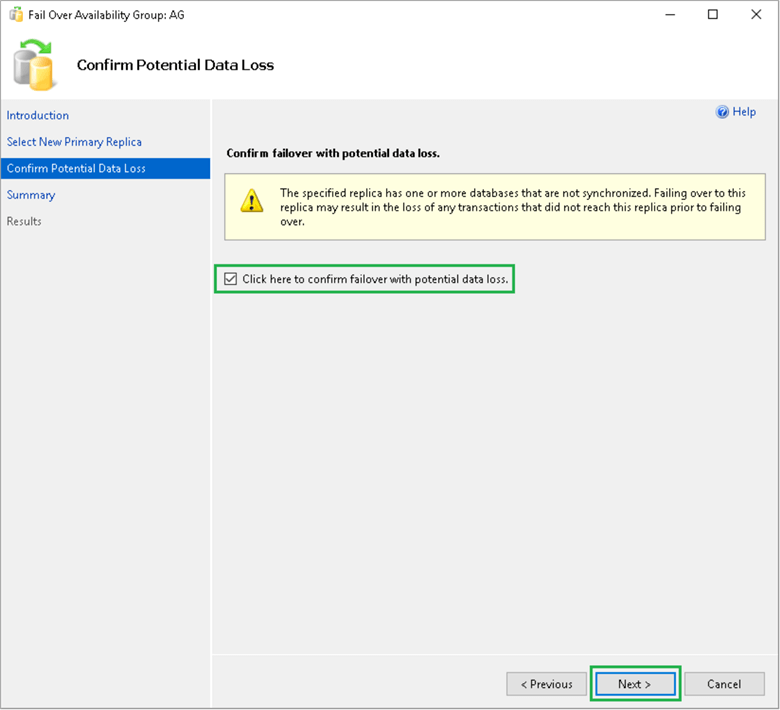
Task: Open the Select New Primary Replica step
Action: click(x=74, y=142)
